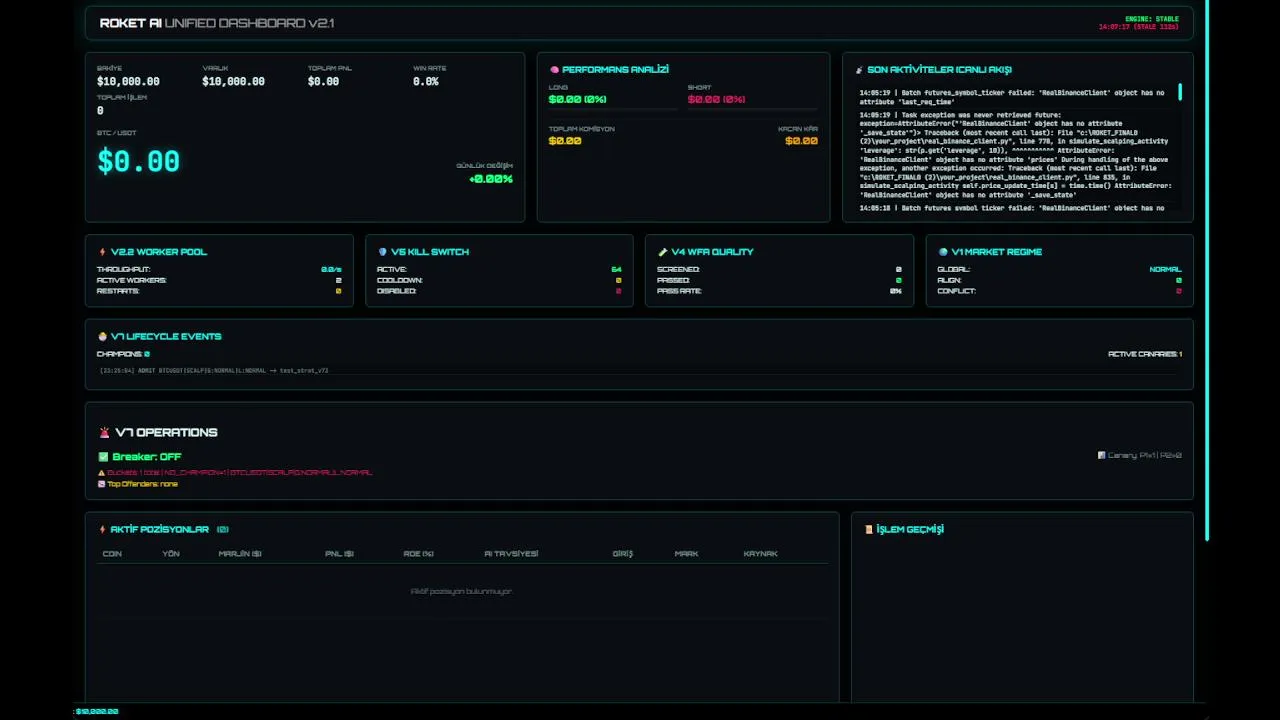
Task: Click the page's vertical scrollbar on right edge
Action: 1207,270
